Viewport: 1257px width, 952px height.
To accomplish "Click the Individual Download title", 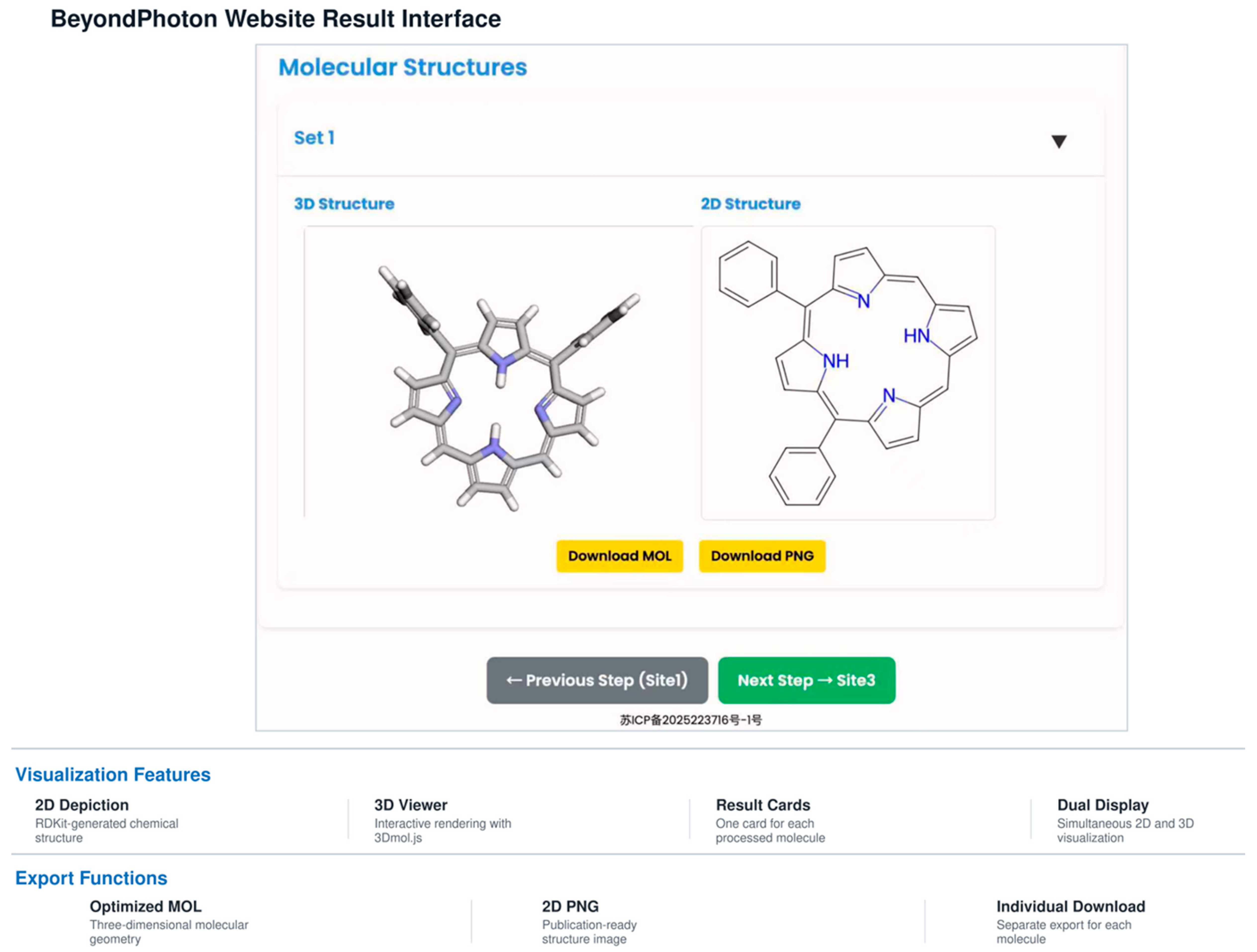I will pyautogui.click(x=1071, y=906).
